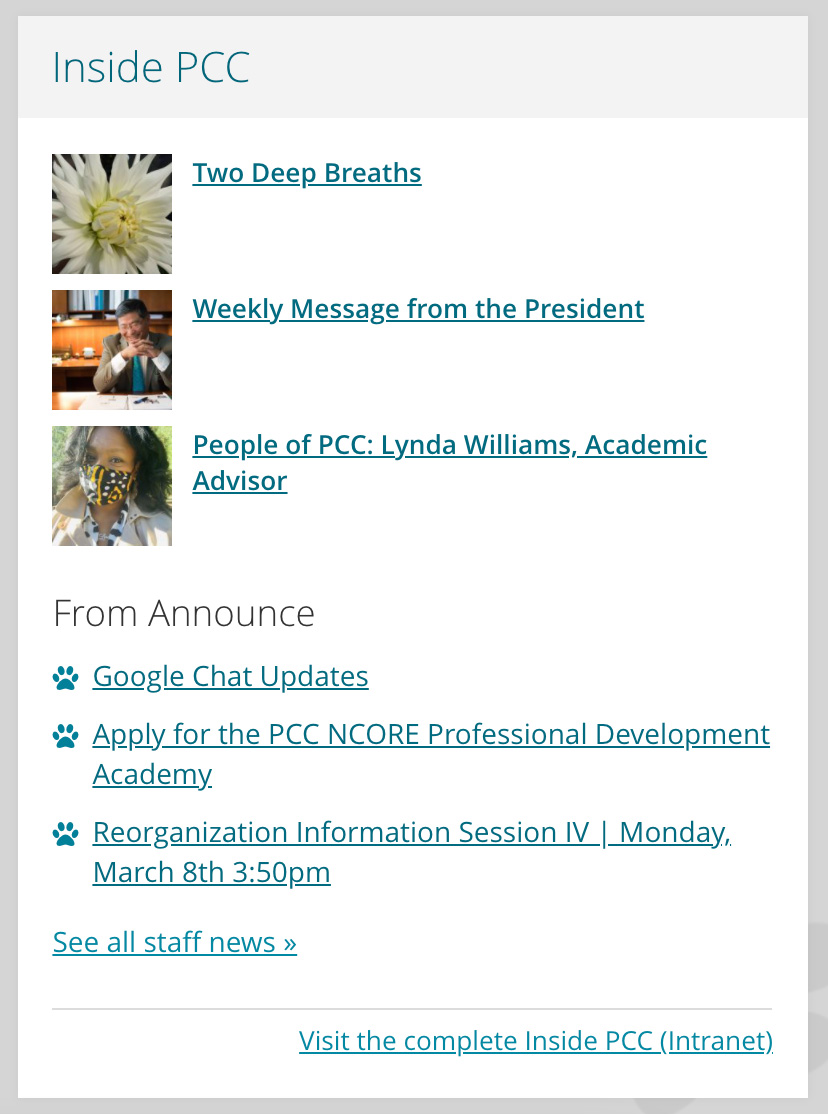Viewport: 828px width, 1114px height.
Task: Click the paw icon beside Google Chat Updates
Action: [65, 679]
